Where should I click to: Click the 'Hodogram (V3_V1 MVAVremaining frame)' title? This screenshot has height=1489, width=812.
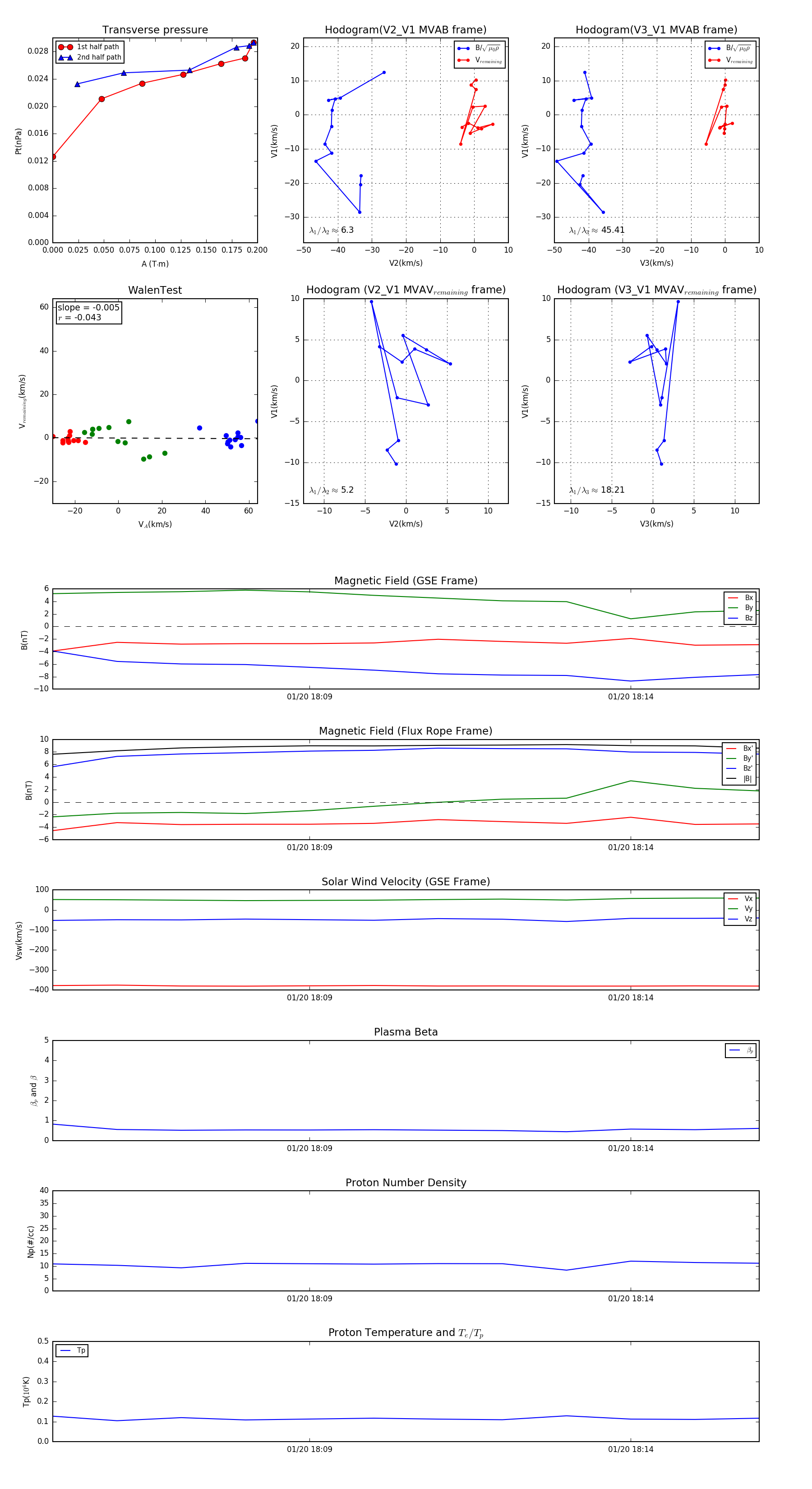click(656, 290)
